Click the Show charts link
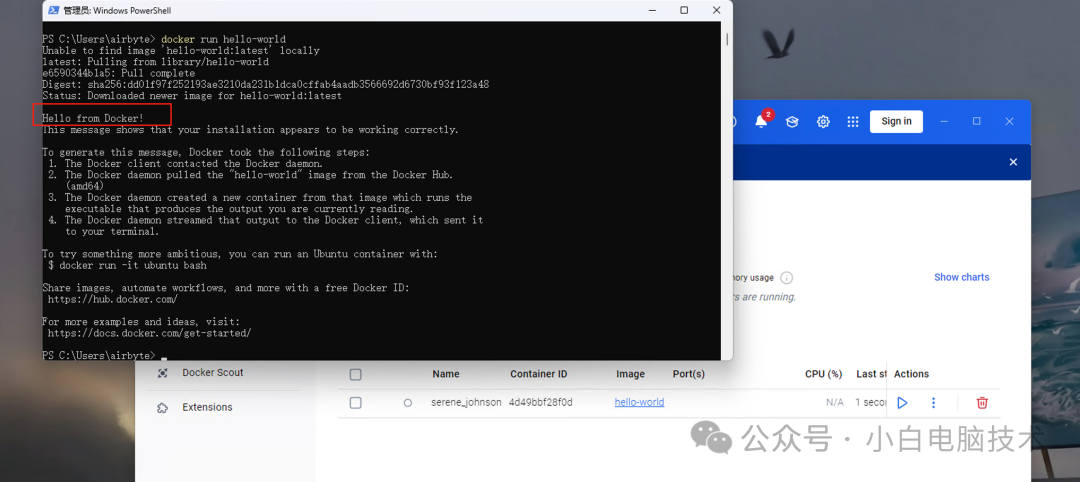 click(962, 277)
